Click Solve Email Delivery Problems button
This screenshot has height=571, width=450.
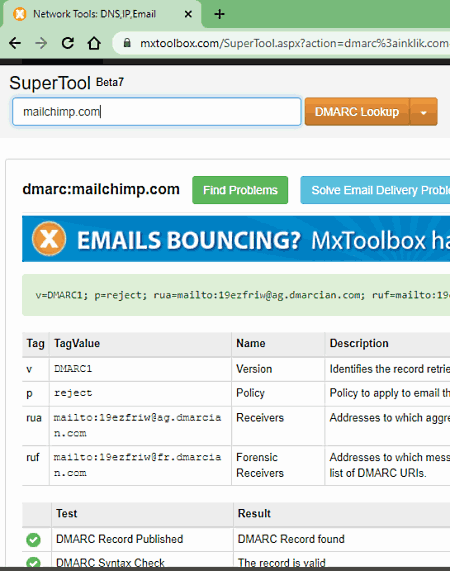click(375, 190)
